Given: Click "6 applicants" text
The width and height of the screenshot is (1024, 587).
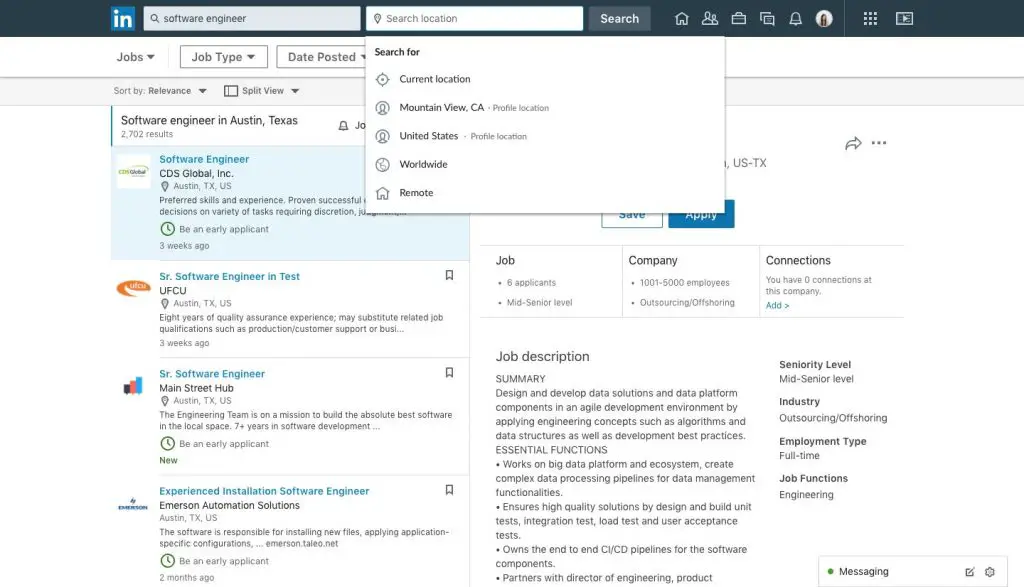Looking at the screenshot, I should 531,283.
